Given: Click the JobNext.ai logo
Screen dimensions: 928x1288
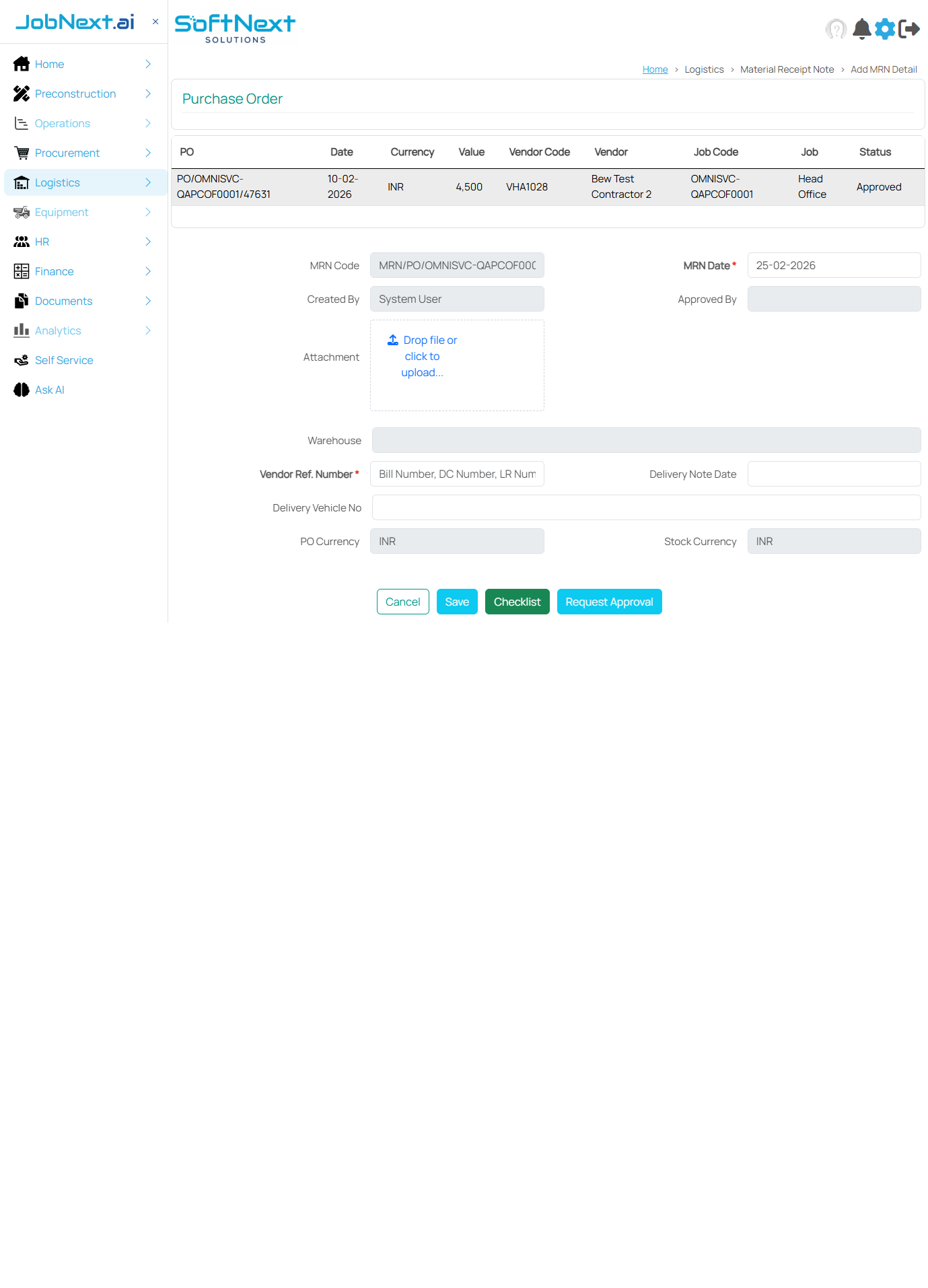Looking at the screenshot, I should click(x=75, y=22).
